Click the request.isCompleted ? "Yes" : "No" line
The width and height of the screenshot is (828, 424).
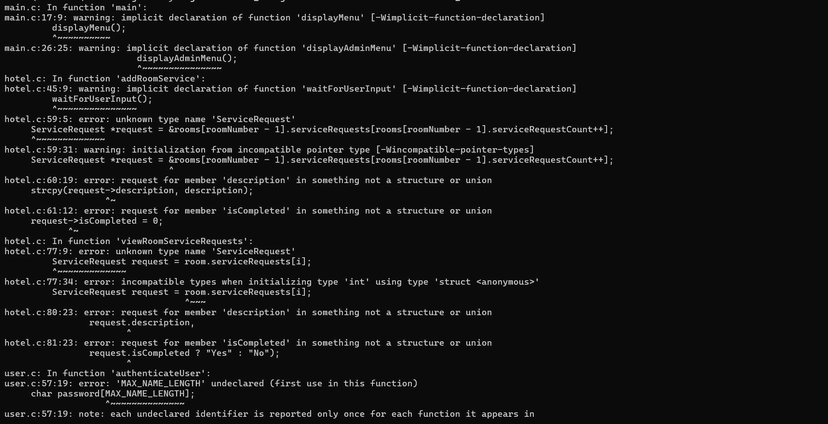coord(184,353)
